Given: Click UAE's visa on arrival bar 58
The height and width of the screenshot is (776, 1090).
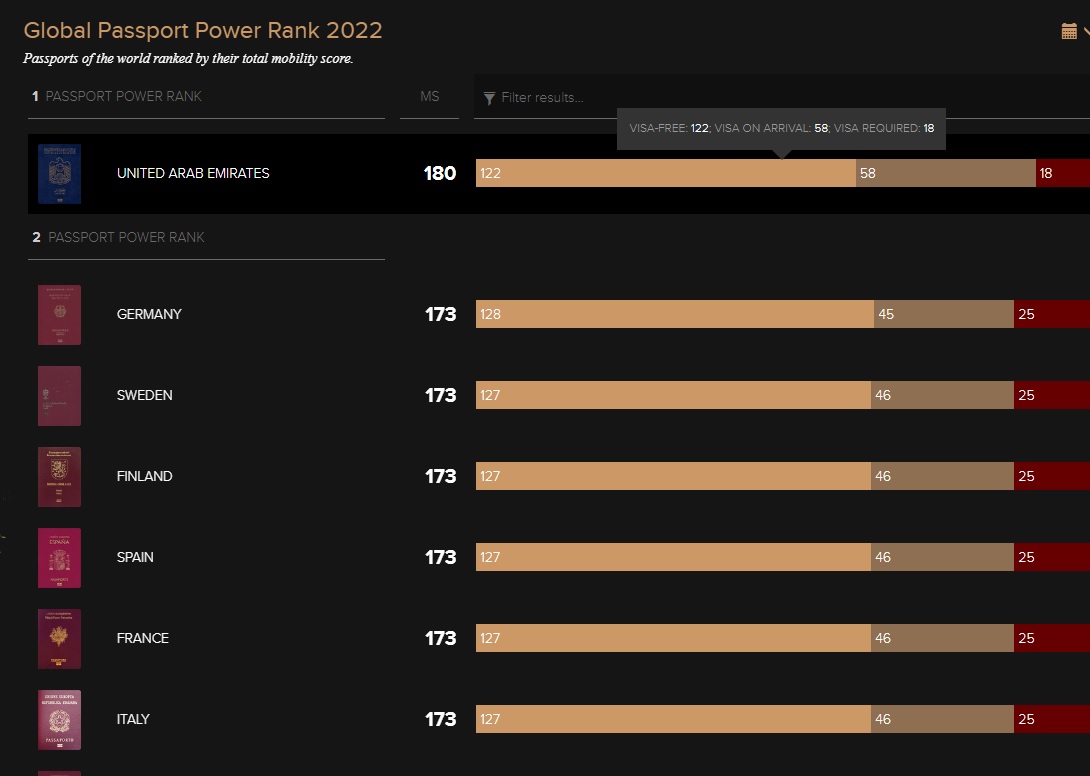Looking at the screenshot, I should click(x=945, y=173).
